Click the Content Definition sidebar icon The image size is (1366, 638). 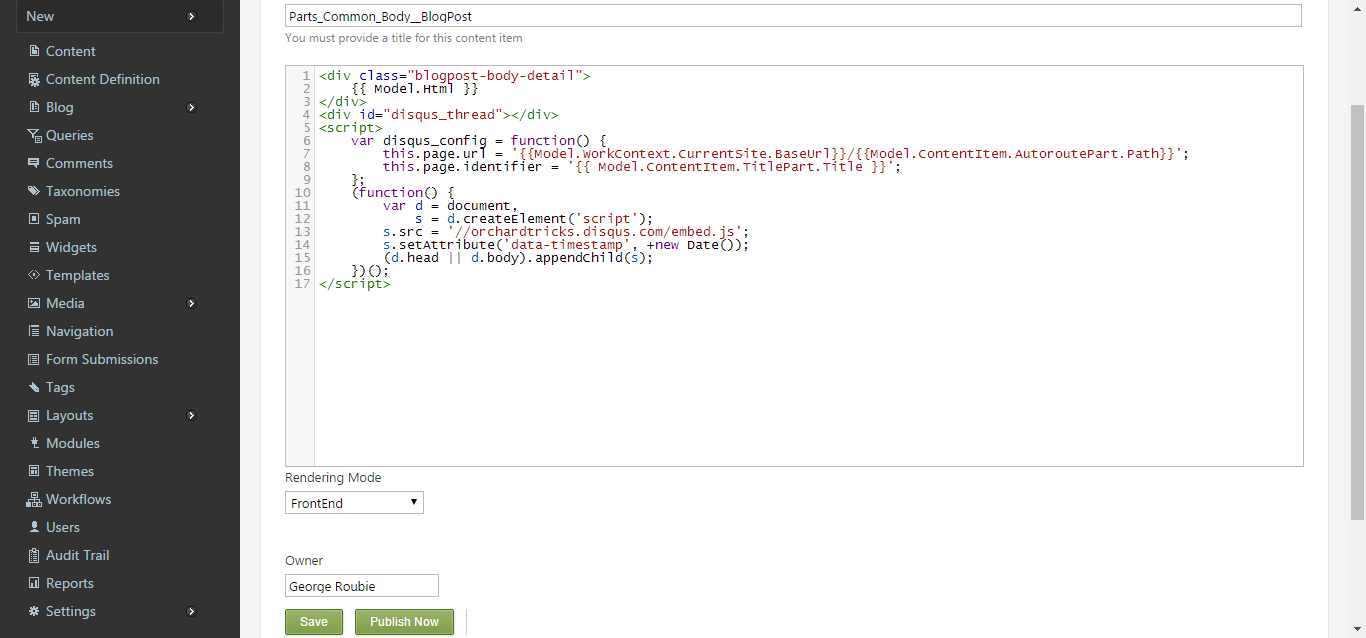tap(34, 79)
